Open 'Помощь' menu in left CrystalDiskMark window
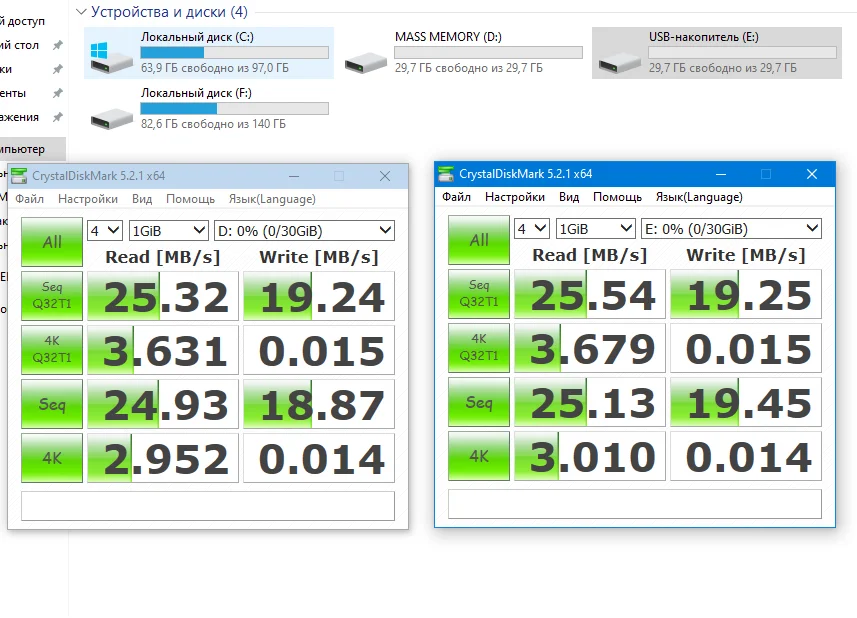The width and height of the screenshot is (857, 618). [x=191, y=199]
